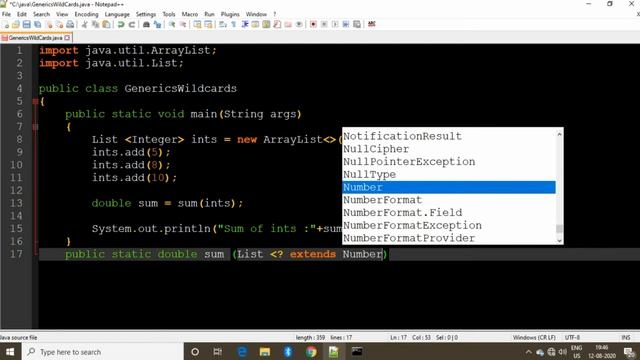Create a new file from toolbar
The height and width of the screenshot is (360, 640).
pyautogui.click(x=6, y=24)
